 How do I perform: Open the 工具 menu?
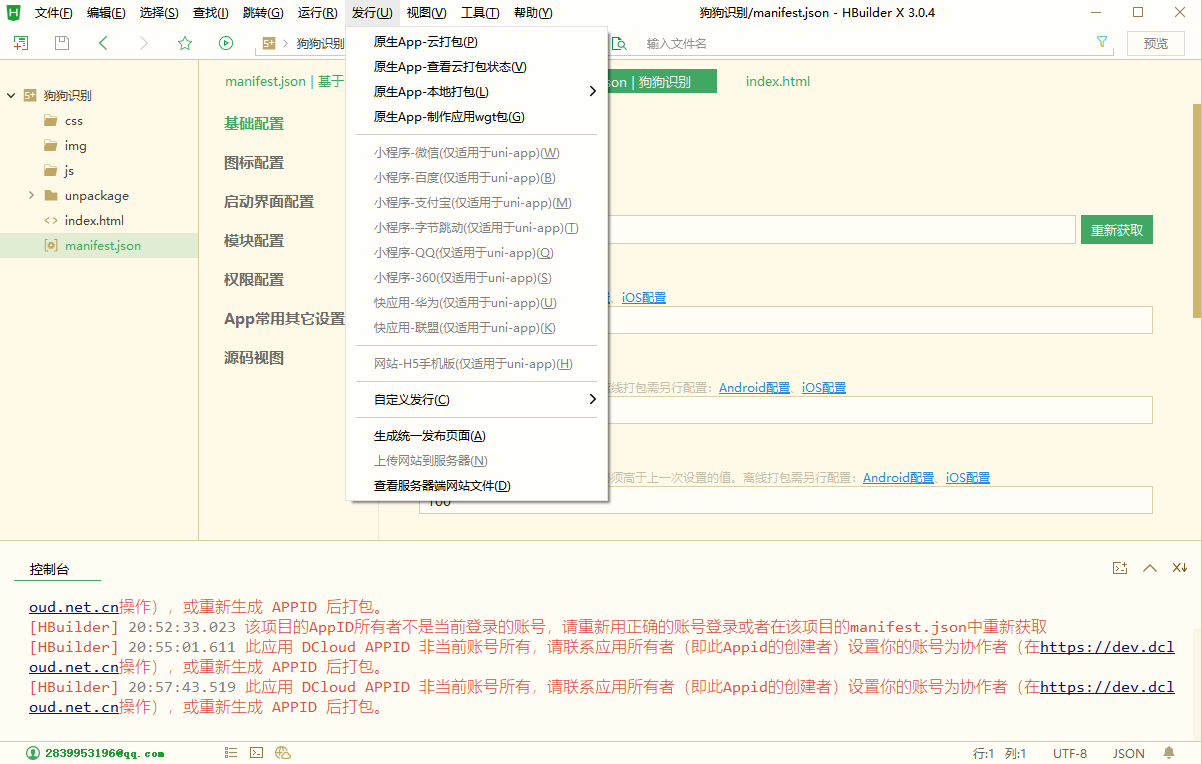480,13
